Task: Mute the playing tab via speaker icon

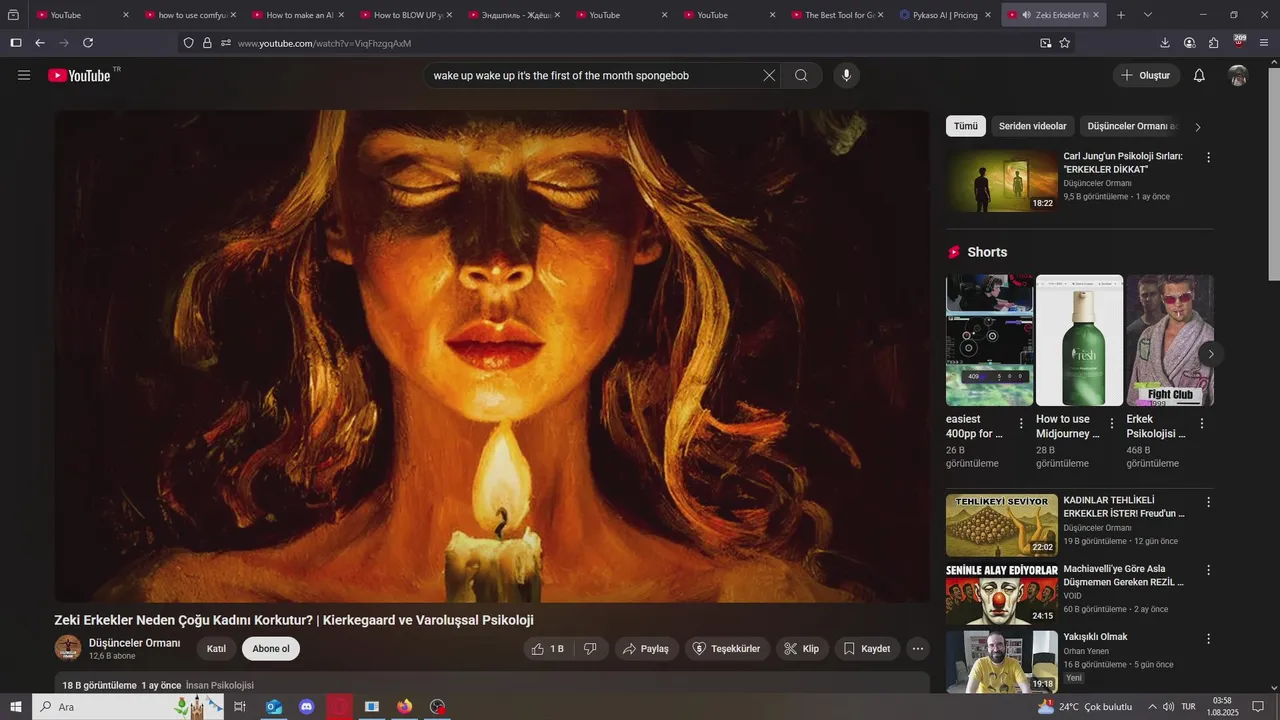Action: (1026, 15)
